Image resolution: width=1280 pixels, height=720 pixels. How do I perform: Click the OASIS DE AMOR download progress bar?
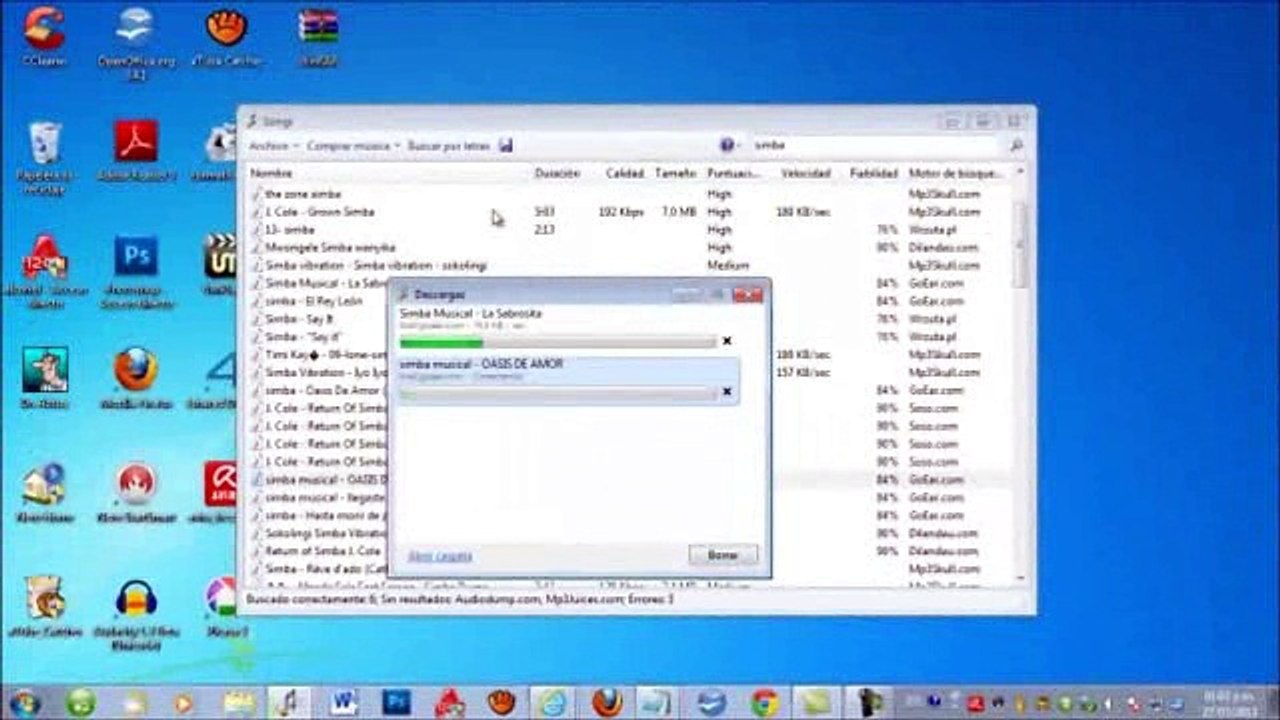click(x=558, y=393)
